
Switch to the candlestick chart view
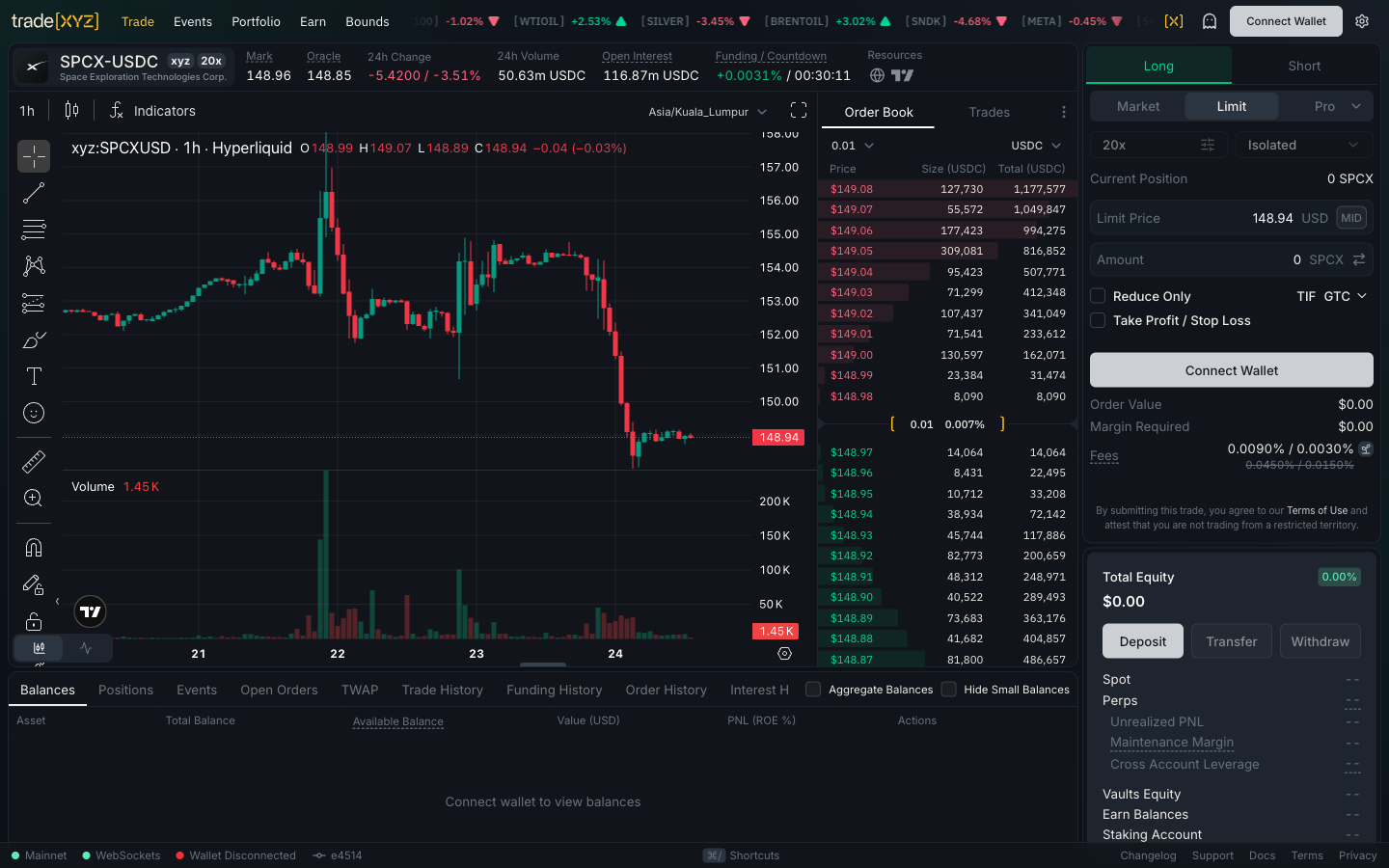click(39, 648)
